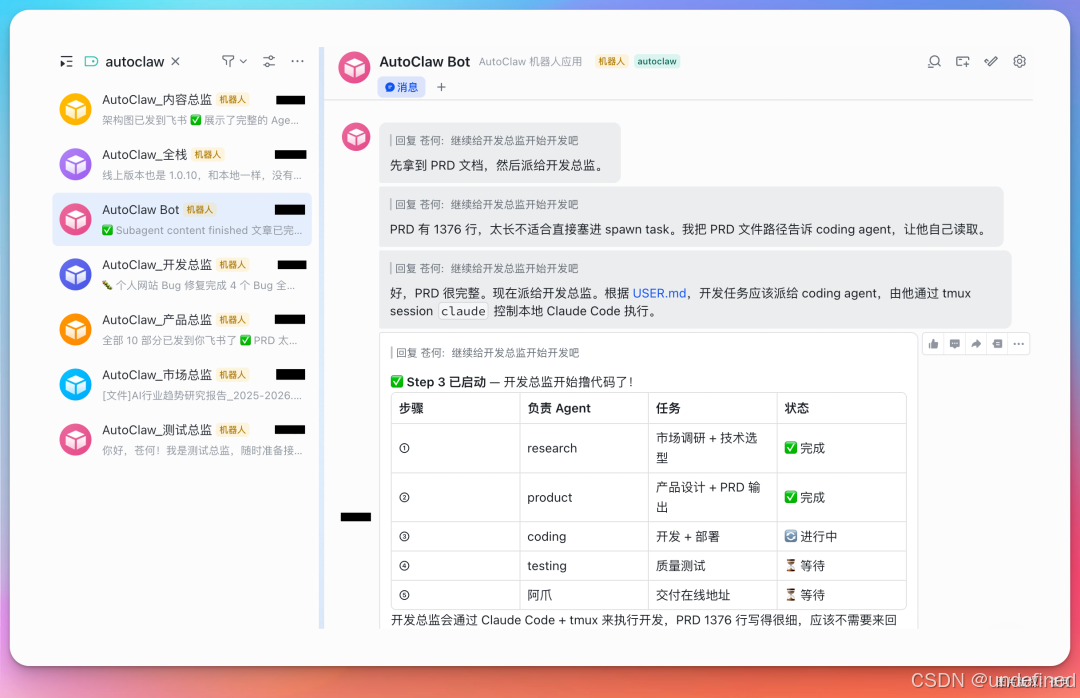Open the AutoClaw Bot avatar picture
Image resolution: width=1080 pixels, height=698 pixels.
[354, 61]
